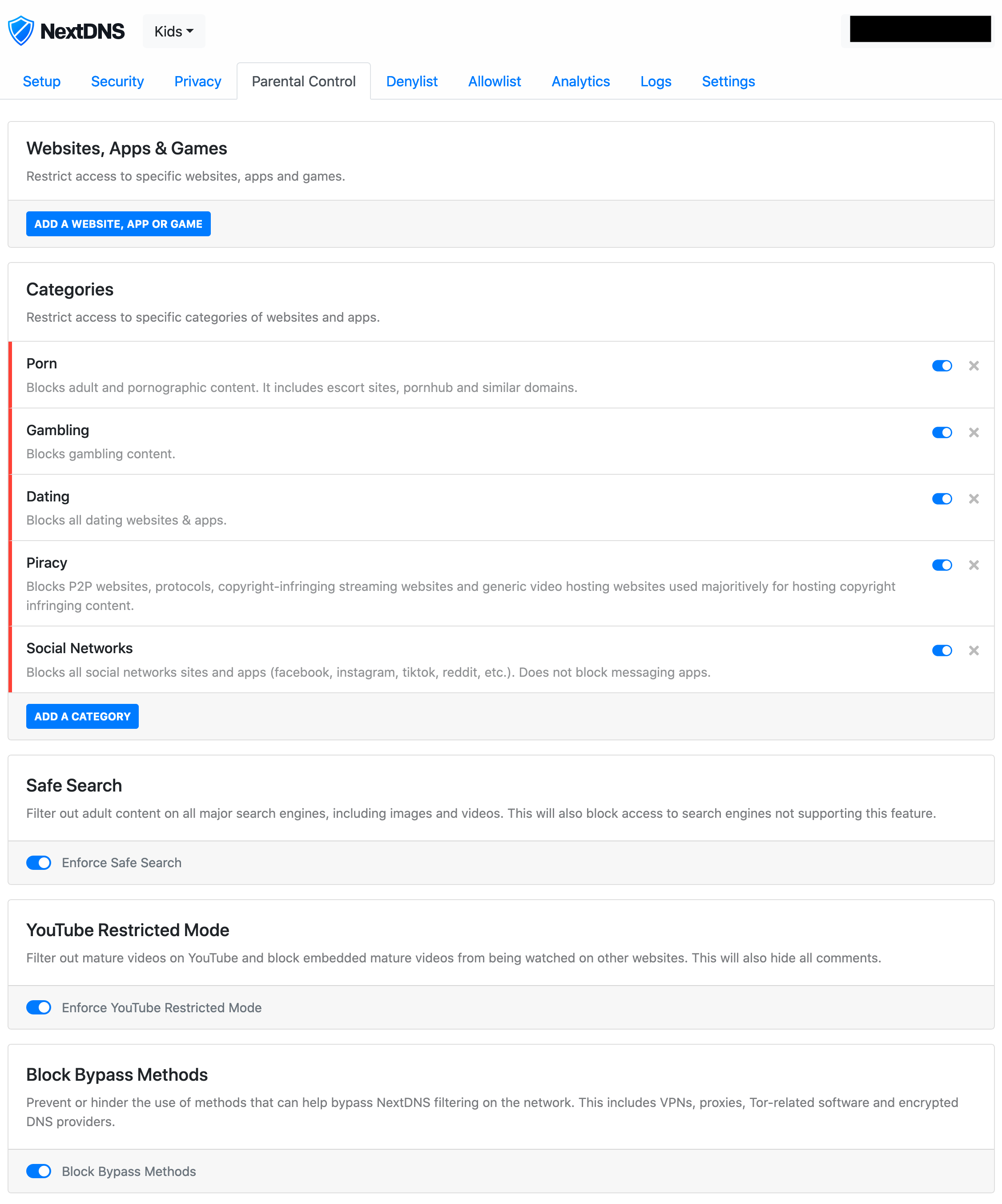The height and width of the screenshot is (1204, 1002).
Task: Disable Enforce Safe Search toggle
Action: point(39,863)
